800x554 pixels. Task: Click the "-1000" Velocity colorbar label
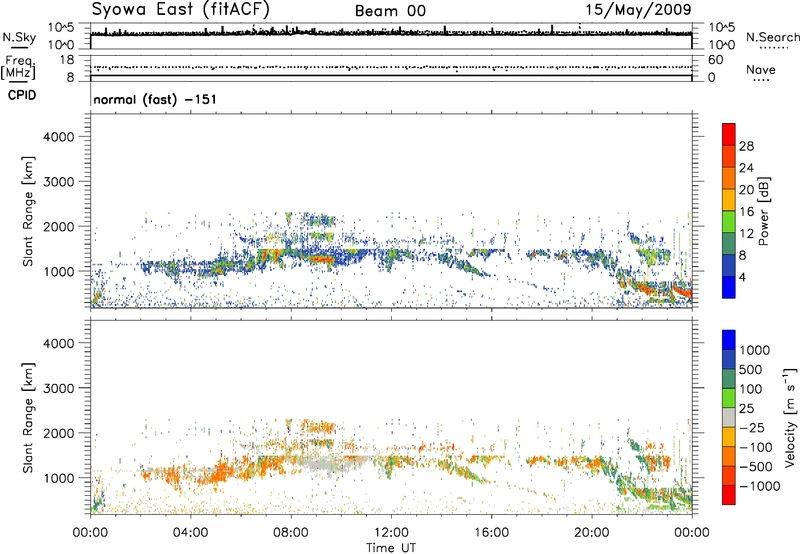[759, 486]
